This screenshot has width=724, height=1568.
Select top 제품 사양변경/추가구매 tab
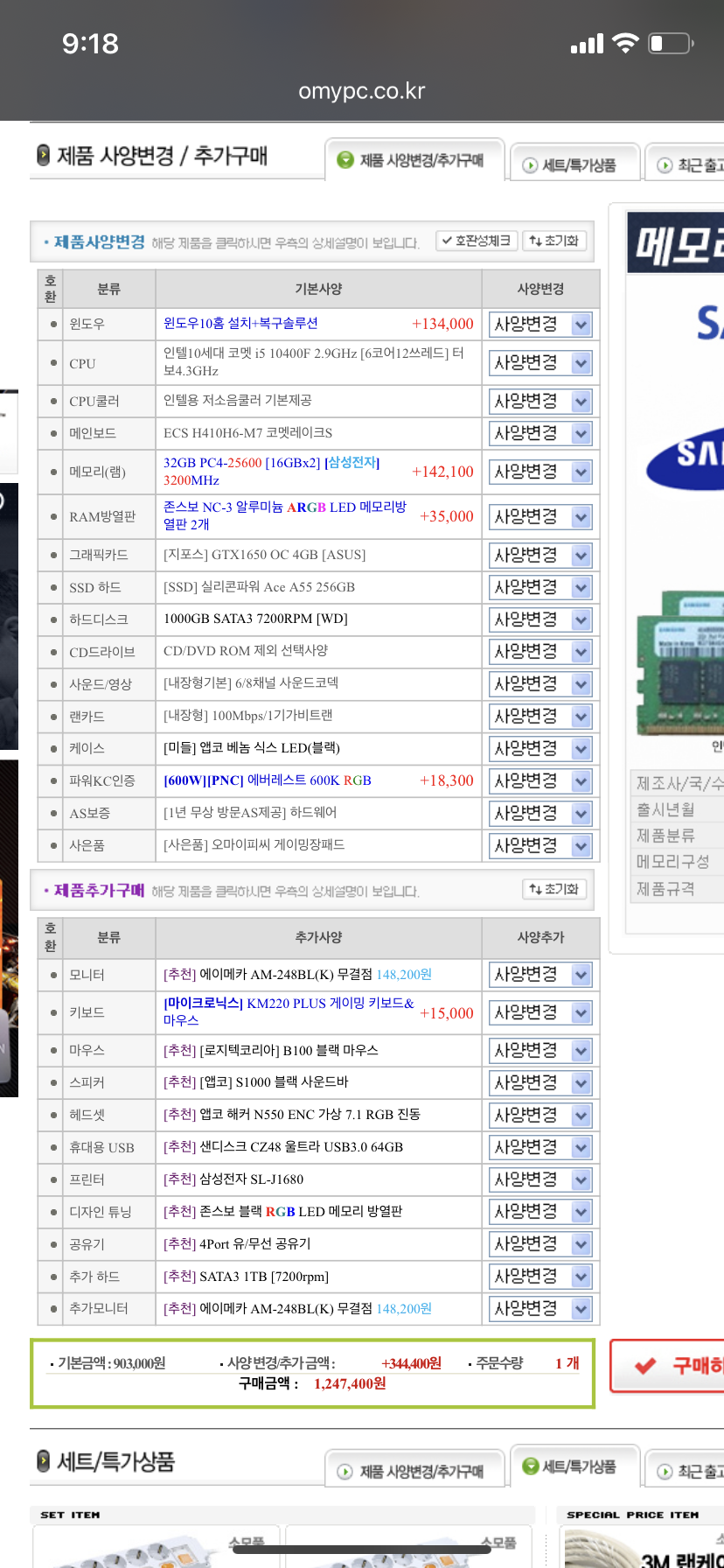[414, 160]
